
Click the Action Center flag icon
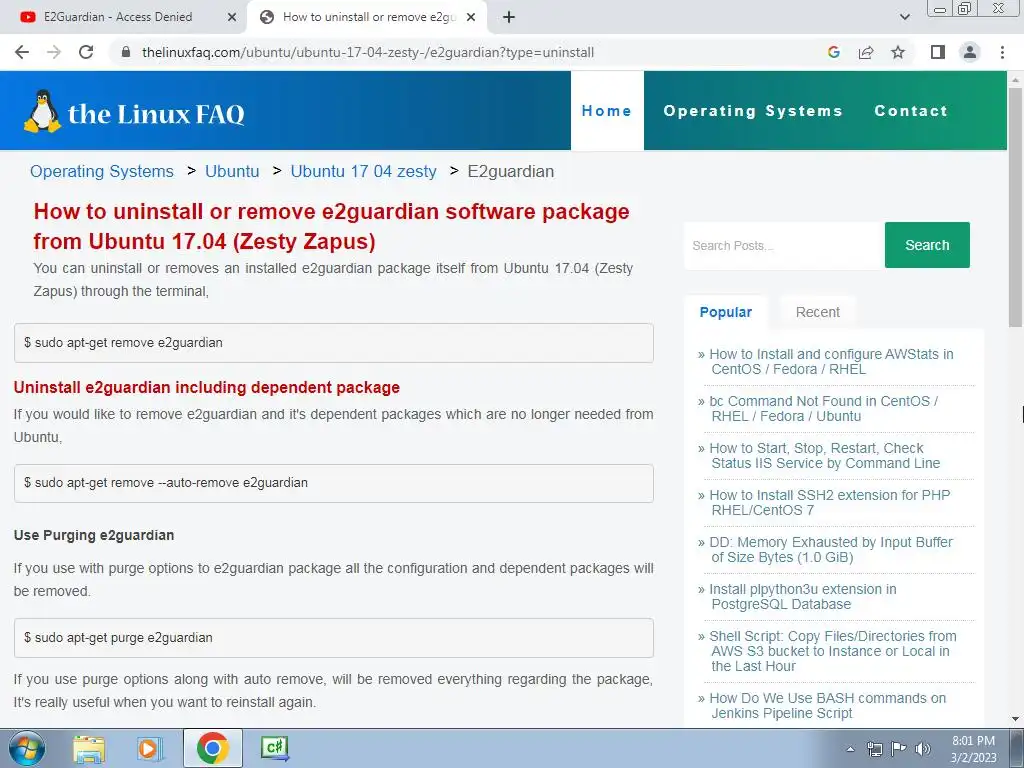click(899, 750)
